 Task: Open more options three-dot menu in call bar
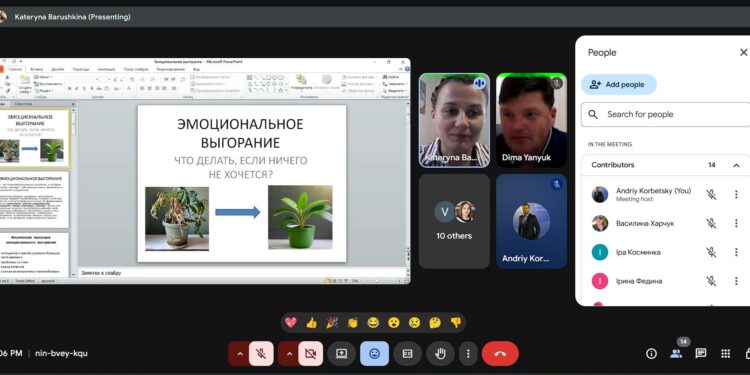[468, 353]
